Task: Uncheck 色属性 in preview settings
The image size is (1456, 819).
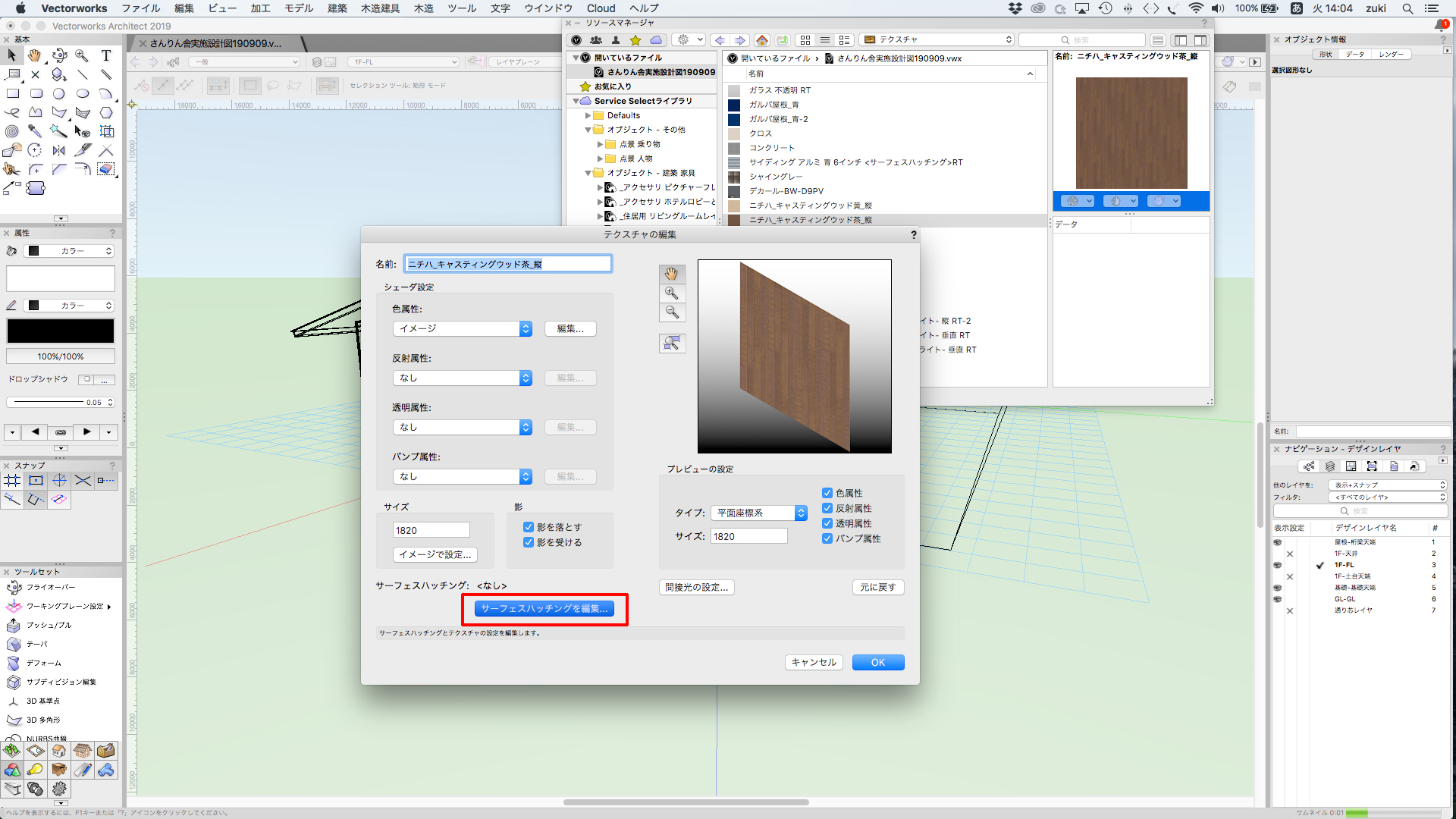Action: [x=827, y=493]
